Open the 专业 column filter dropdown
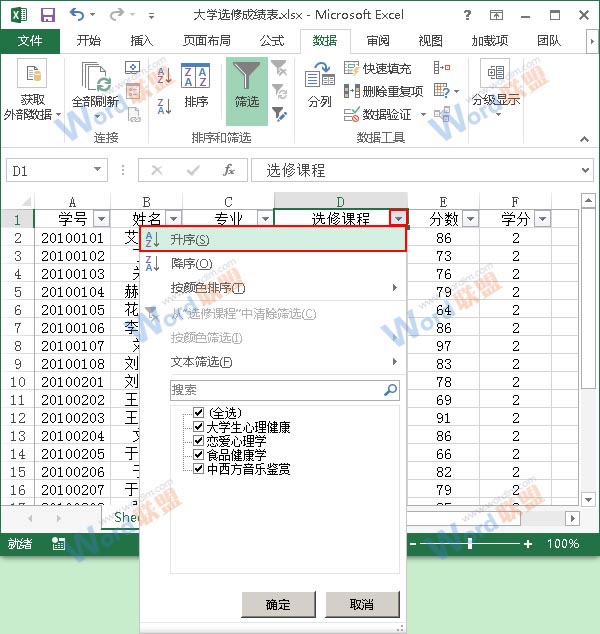 tap(266, 219)
